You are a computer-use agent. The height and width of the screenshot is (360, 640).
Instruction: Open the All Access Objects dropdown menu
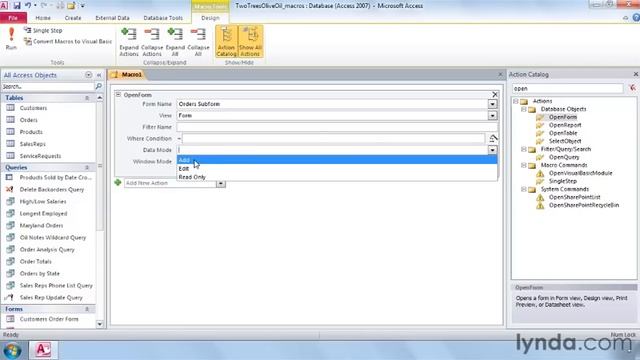click(x=88, y=75)
